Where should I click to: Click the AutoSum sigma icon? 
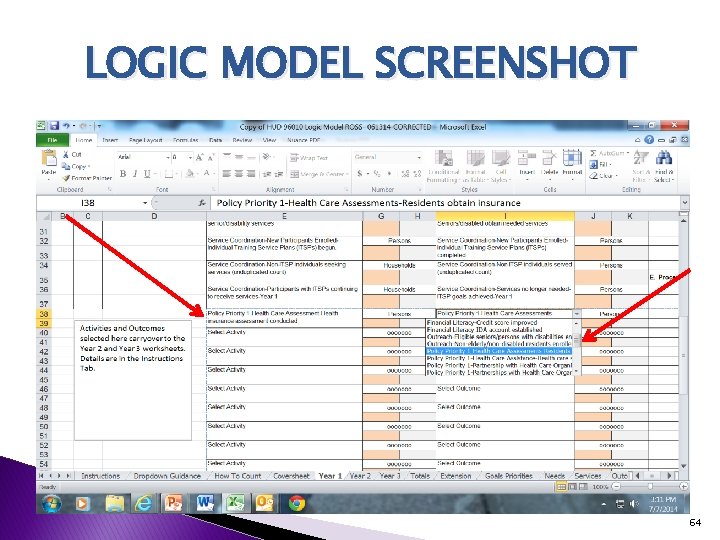tap(593, 153)
